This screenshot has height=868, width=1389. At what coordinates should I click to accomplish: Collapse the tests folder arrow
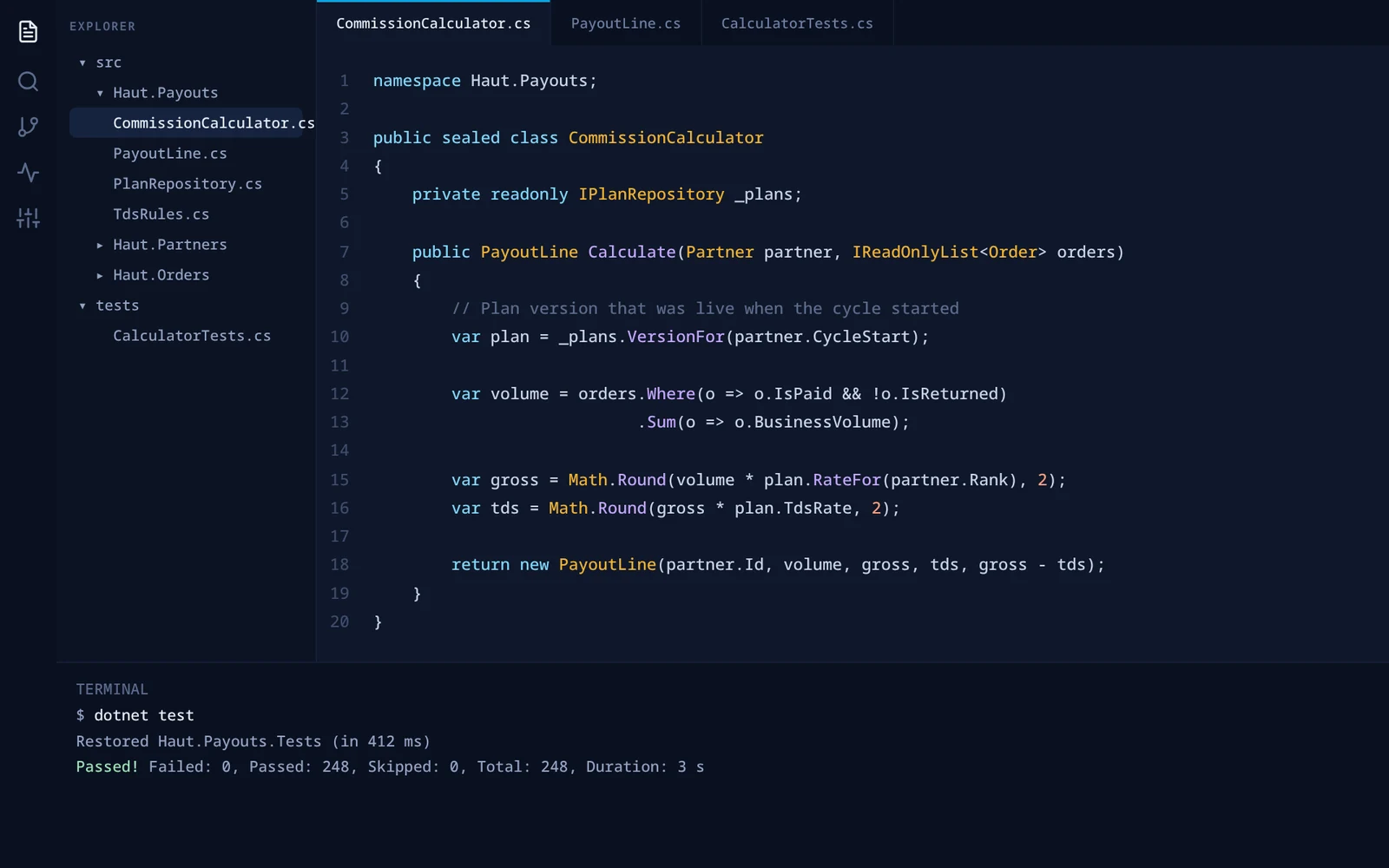pyautogui.click(x=82, y=306)
